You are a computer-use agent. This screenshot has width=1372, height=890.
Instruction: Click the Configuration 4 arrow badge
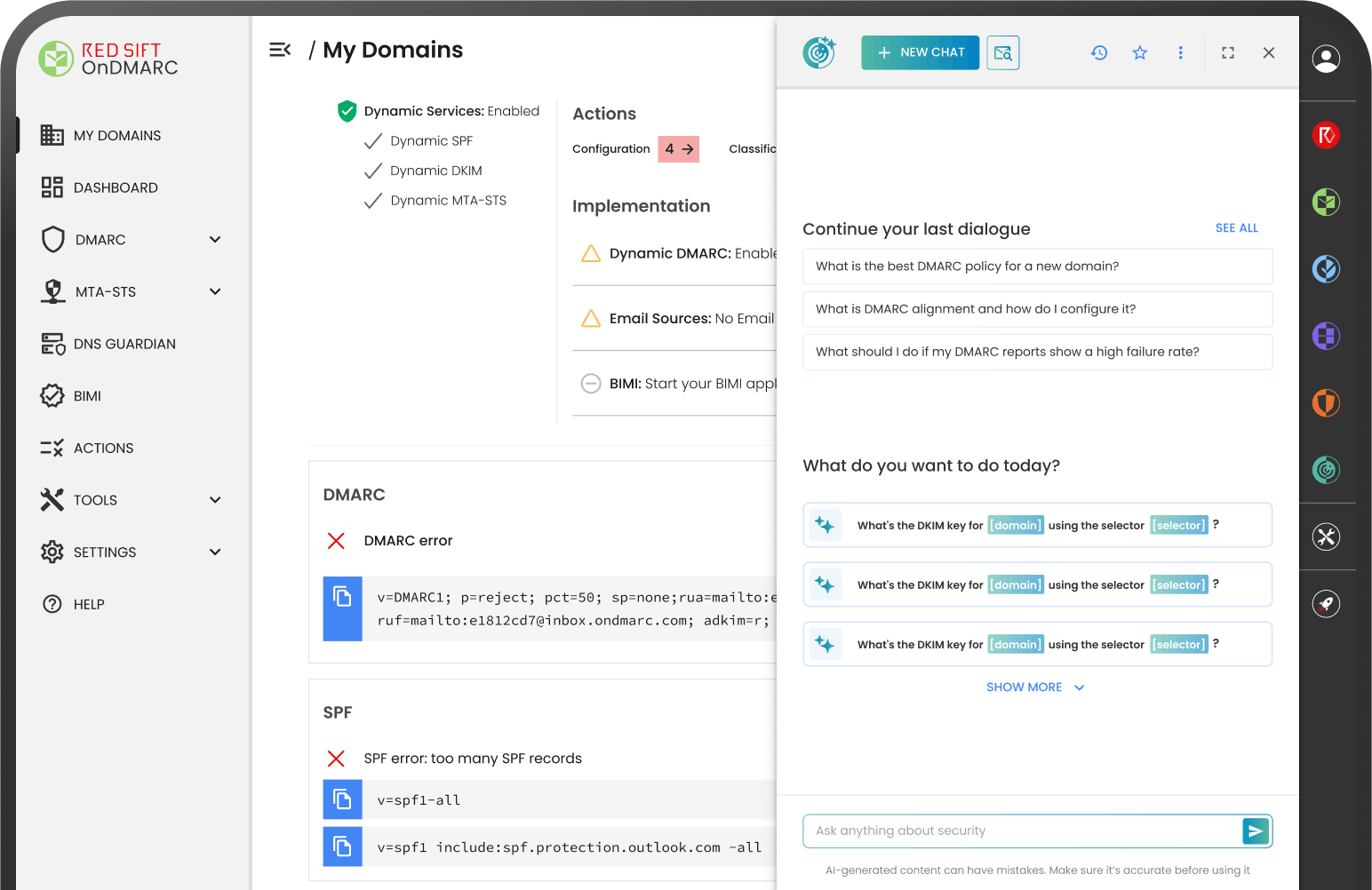[679, 149]
